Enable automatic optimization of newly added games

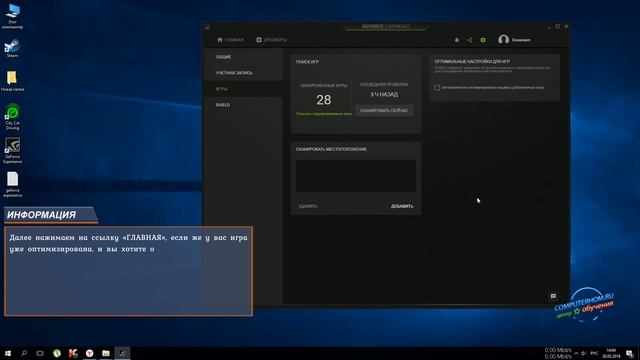click(437, 87)
